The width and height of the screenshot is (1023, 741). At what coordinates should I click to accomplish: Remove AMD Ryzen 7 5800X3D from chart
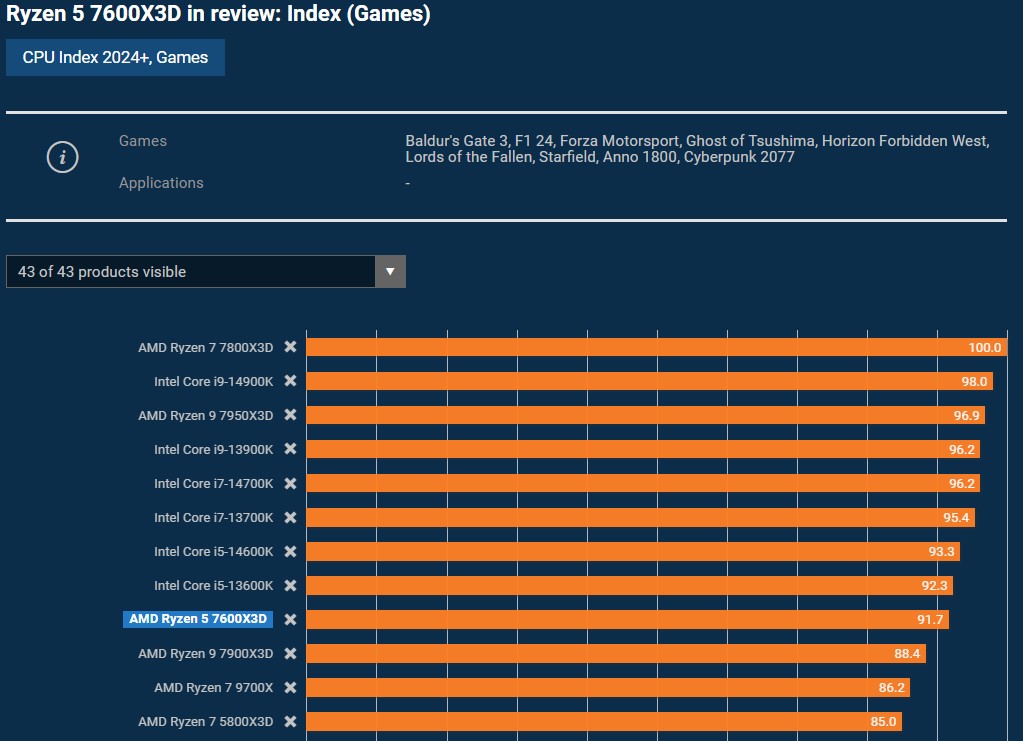tap(290, 721)
